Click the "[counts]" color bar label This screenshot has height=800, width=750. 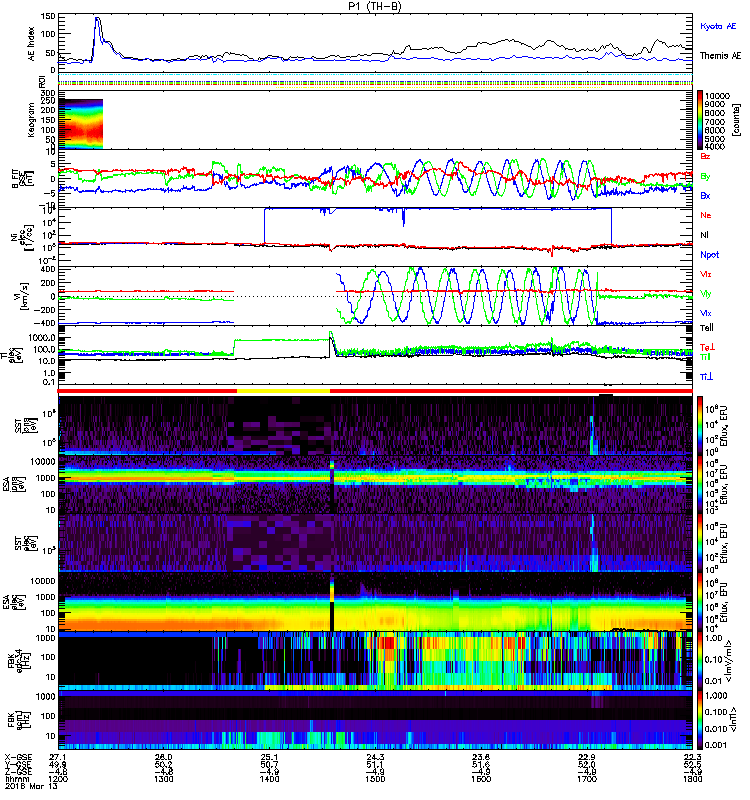coord(735,120)
